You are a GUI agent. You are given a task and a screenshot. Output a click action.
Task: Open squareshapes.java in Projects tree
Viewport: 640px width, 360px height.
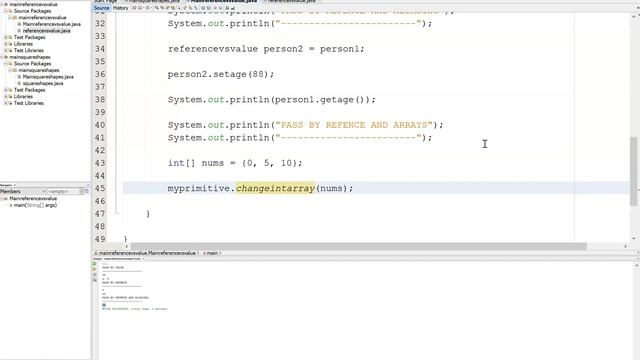[43, 83]
